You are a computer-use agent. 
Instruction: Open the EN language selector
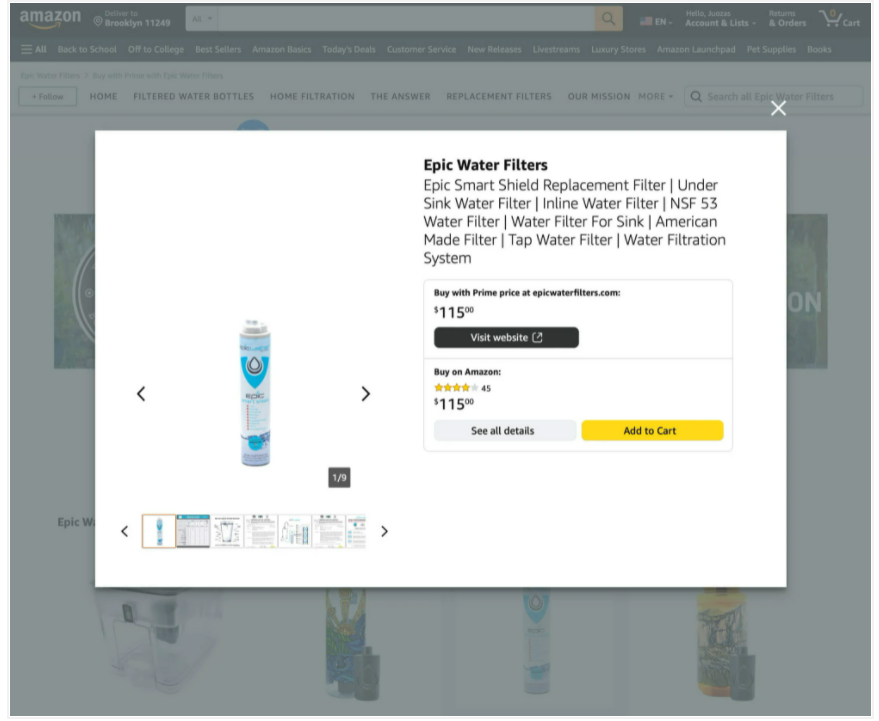pos(656,20)
